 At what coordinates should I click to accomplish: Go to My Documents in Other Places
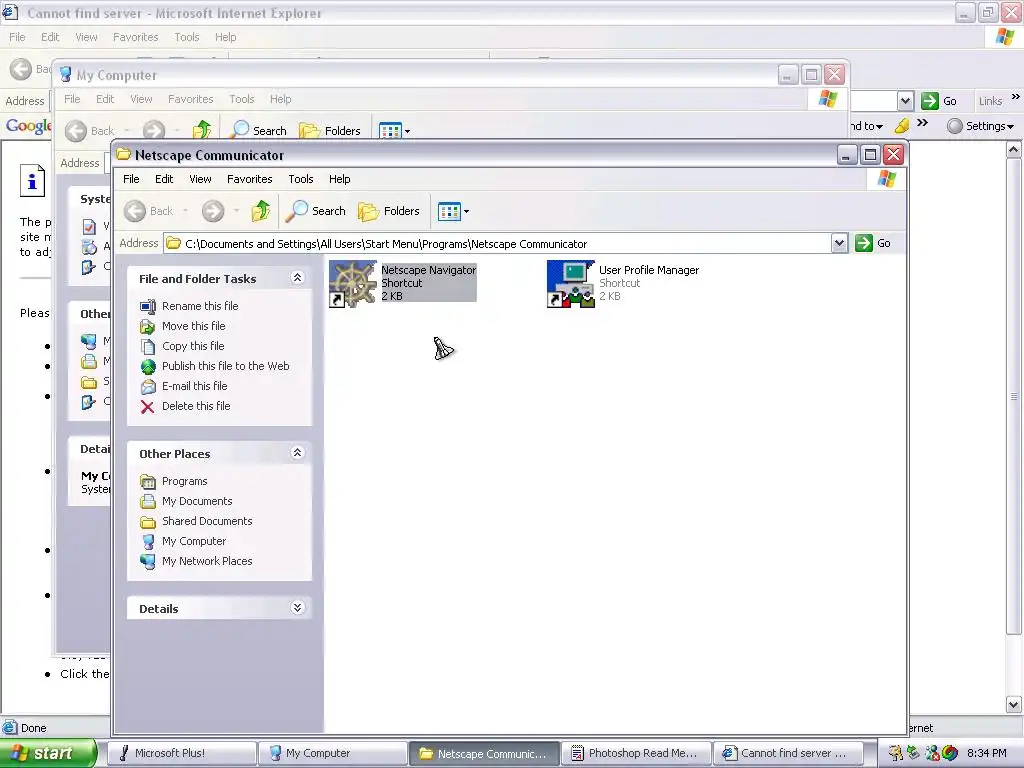(197, 501)
